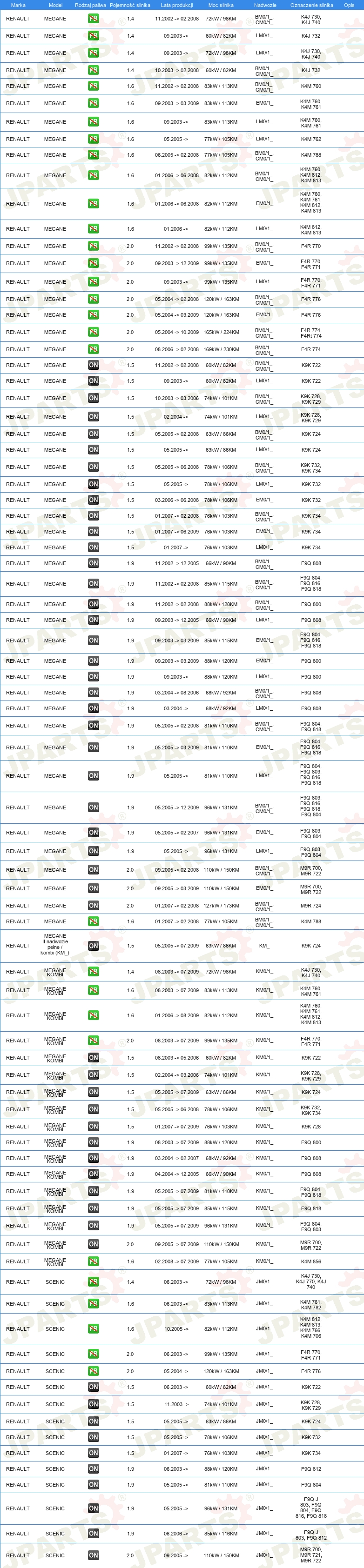Click FS icon in K4M 856 Megane Kombi row
This screenshot has width=364, height=1568.
pos(93,1261)
